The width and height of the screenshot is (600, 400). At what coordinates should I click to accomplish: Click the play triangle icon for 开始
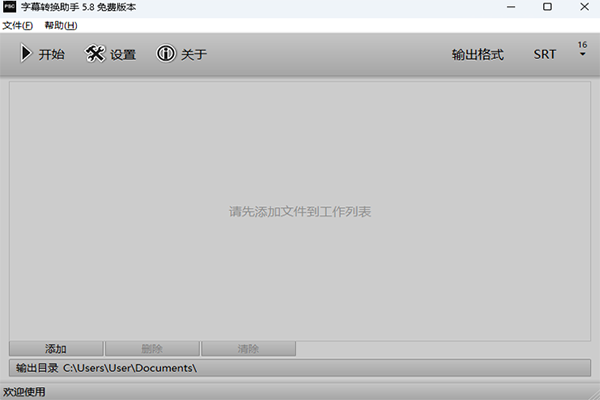26,54
